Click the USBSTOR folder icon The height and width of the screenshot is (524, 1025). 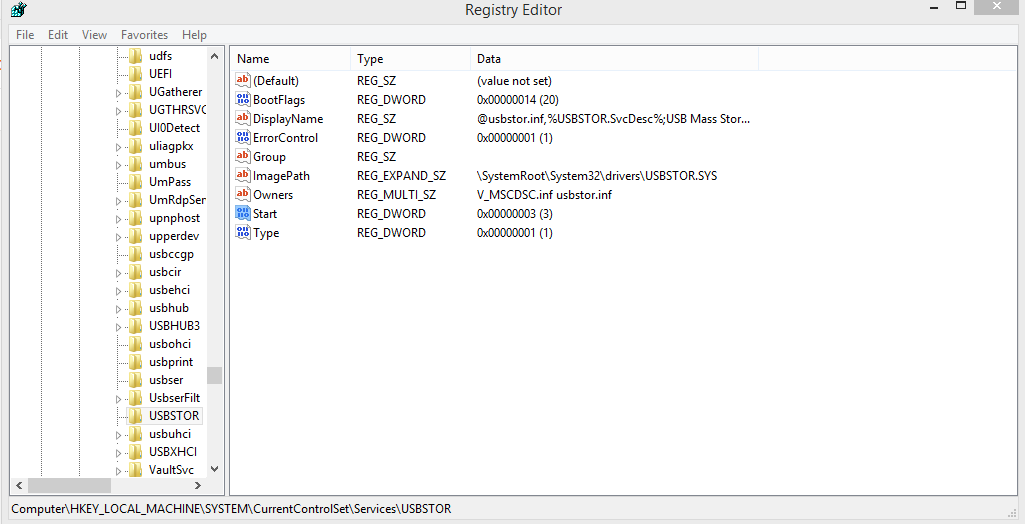tap(135, 416)
